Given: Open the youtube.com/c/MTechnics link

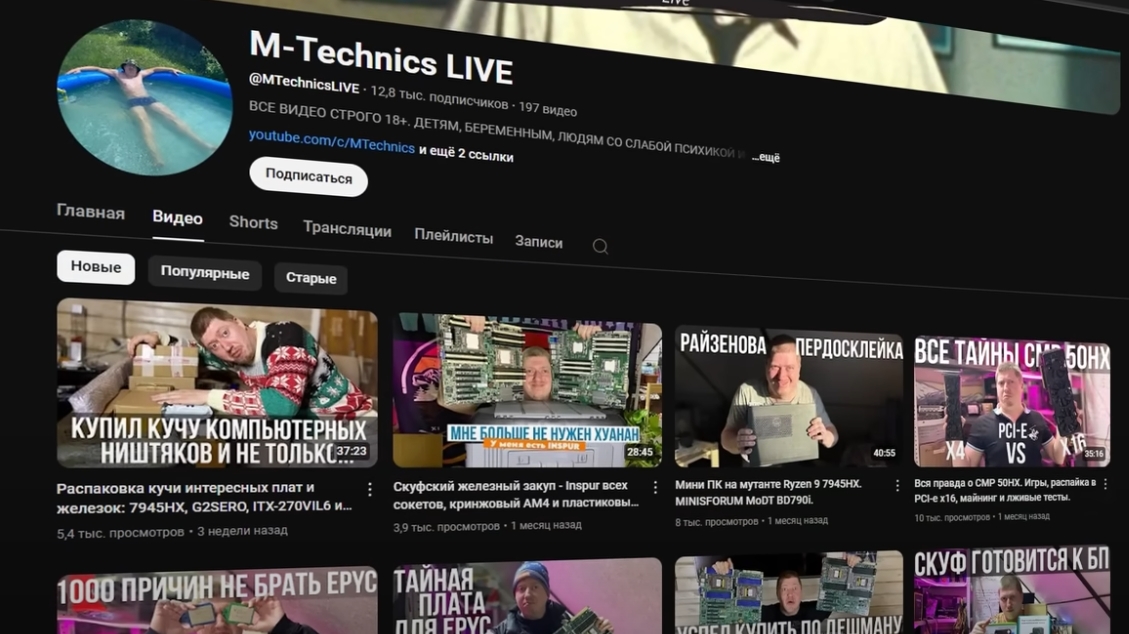Looking at the screenshot, I should click(x=332, y=140).
